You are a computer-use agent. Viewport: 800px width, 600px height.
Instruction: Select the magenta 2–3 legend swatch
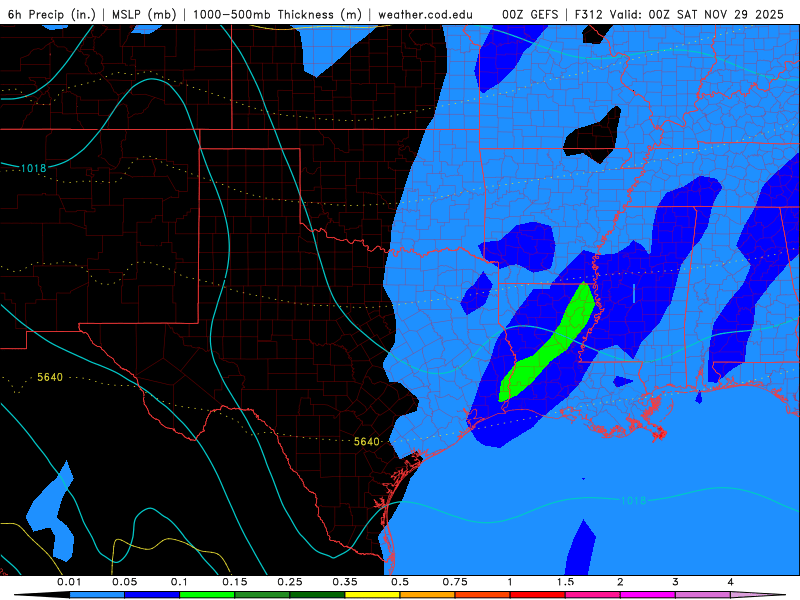648,595
